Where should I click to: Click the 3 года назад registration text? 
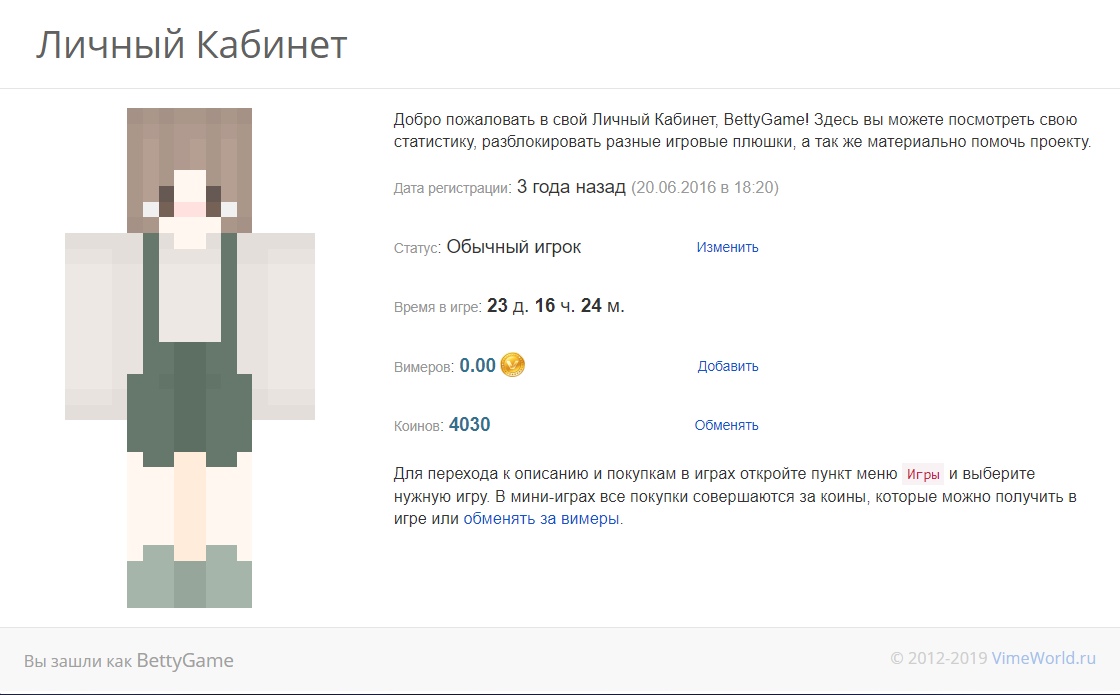(x=571, y=187)
